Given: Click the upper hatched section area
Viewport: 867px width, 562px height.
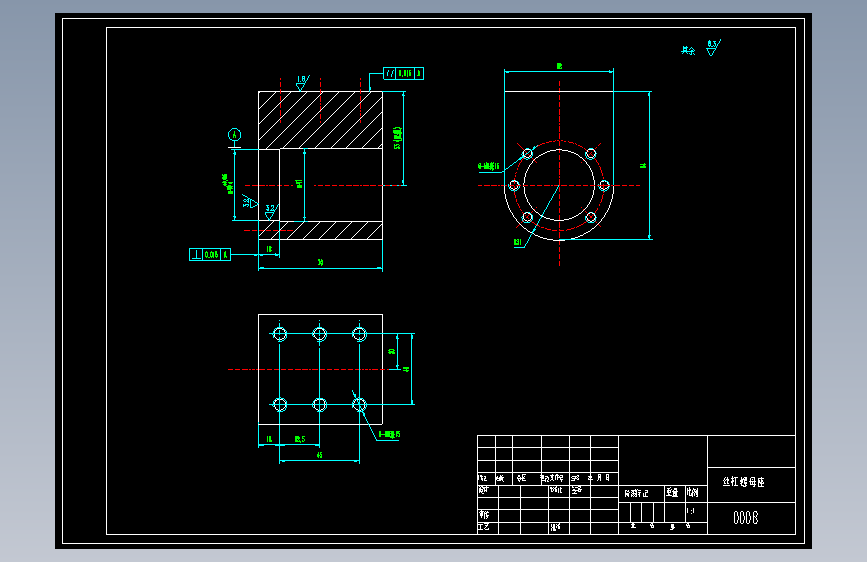Looking at the screenshot, I should (x=321, y=120).
